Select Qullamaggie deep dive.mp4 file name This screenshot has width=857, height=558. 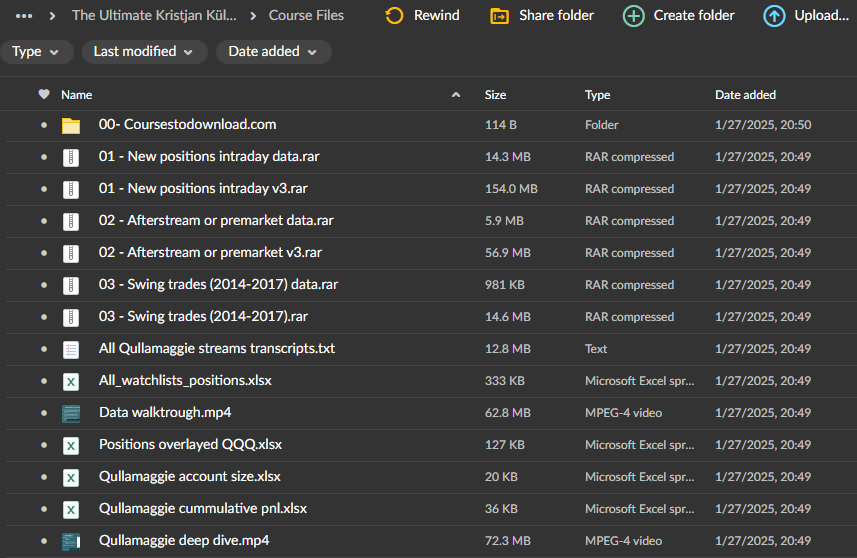184,540
